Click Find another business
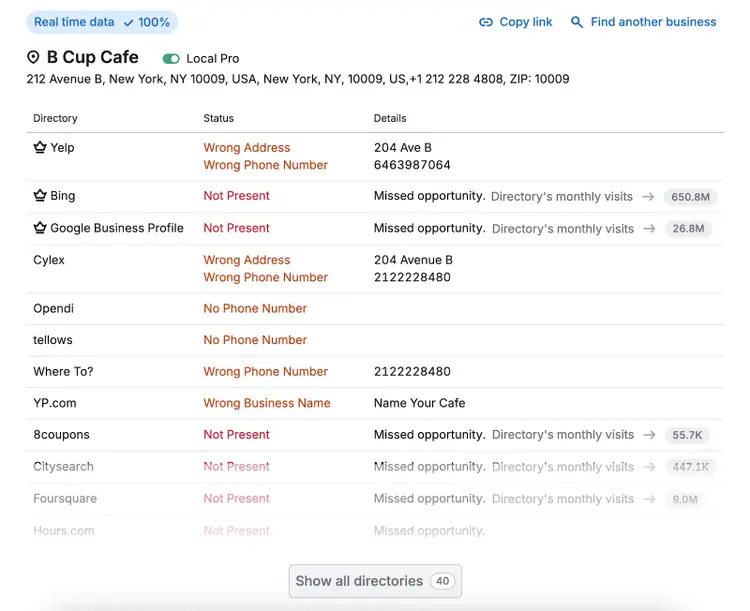Viewport: 750px width, 611px height. 644,22
